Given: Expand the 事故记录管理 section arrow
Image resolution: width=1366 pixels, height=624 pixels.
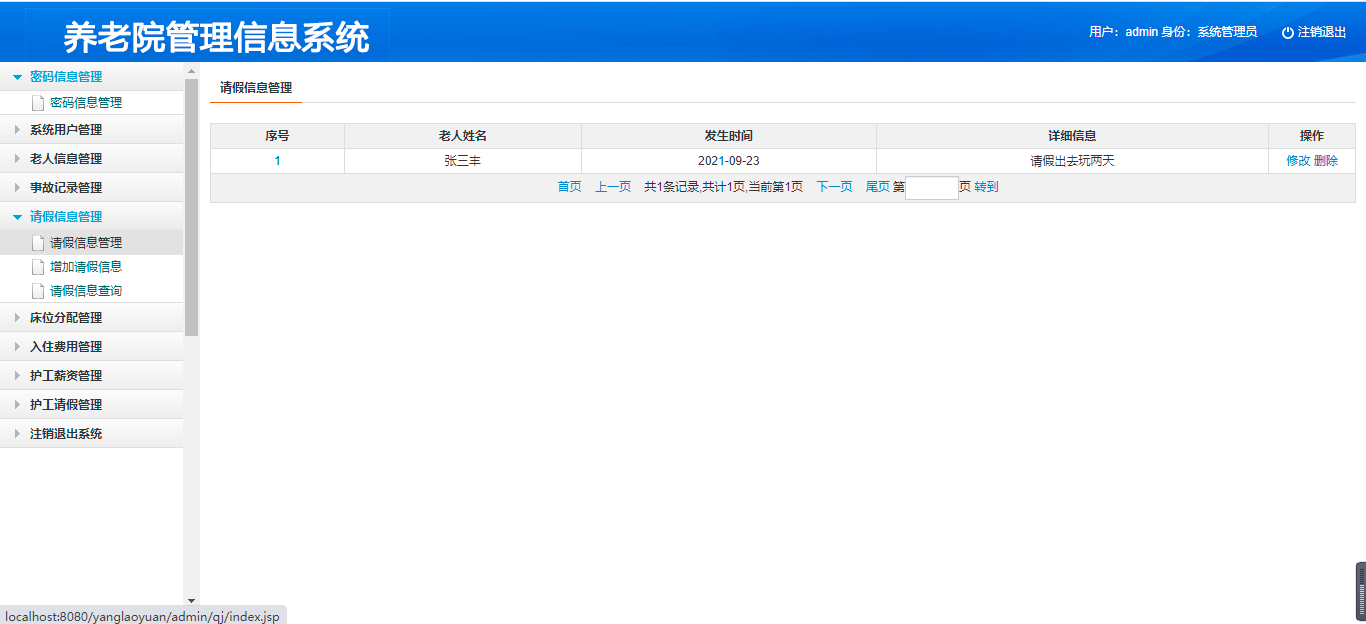Looking at the screenshot, I should tap(17, 188).
